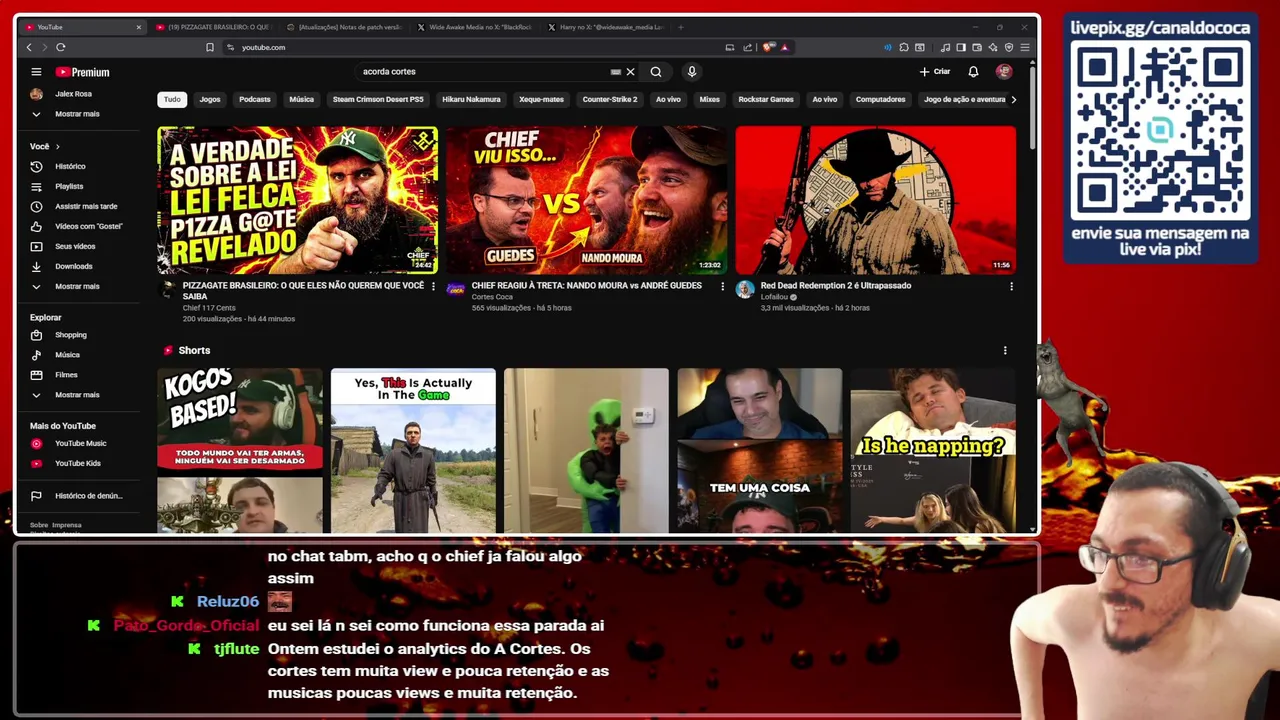Open Downloads in the sidebar
The height and width of the screenshot is (720, 1280).
73,266
